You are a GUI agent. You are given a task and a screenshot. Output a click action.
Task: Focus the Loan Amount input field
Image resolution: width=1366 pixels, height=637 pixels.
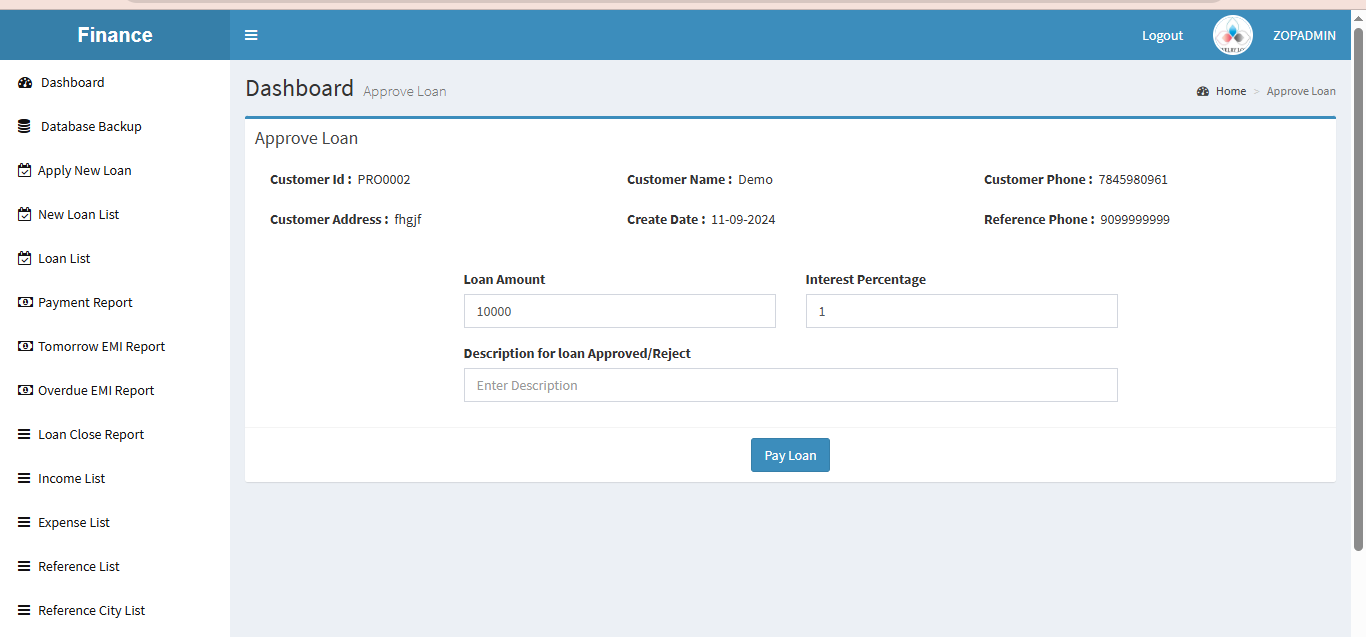point(619,311)
